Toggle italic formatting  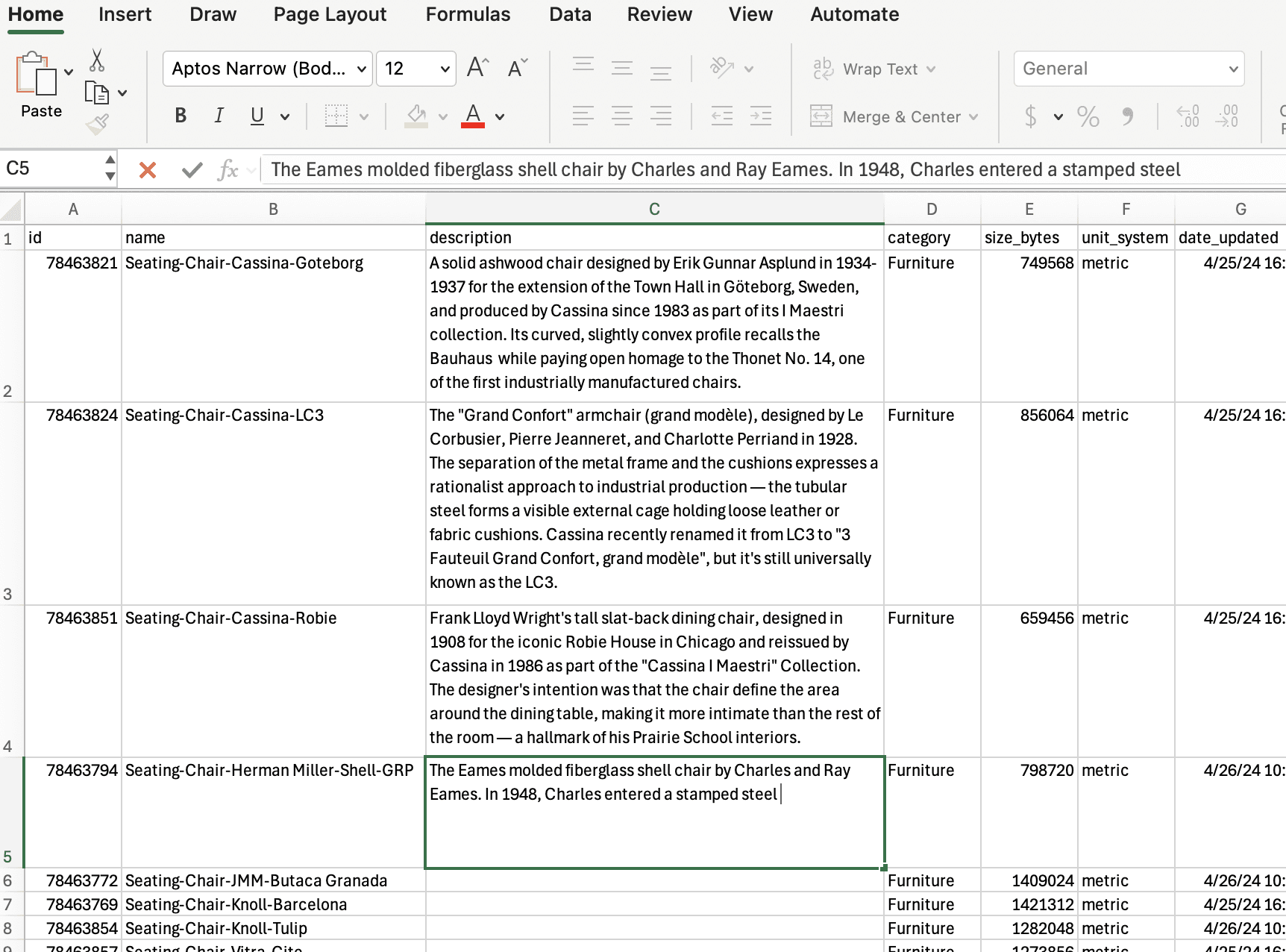pyautogui.click(x=219, y=116)
